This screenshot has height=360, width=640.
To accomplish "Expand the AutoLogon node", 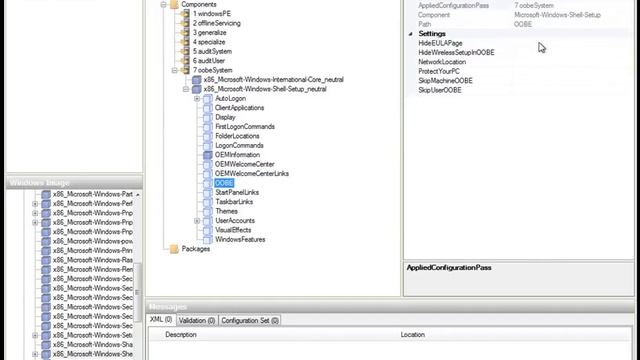I will pyautogui.click(x=197, y=98).
